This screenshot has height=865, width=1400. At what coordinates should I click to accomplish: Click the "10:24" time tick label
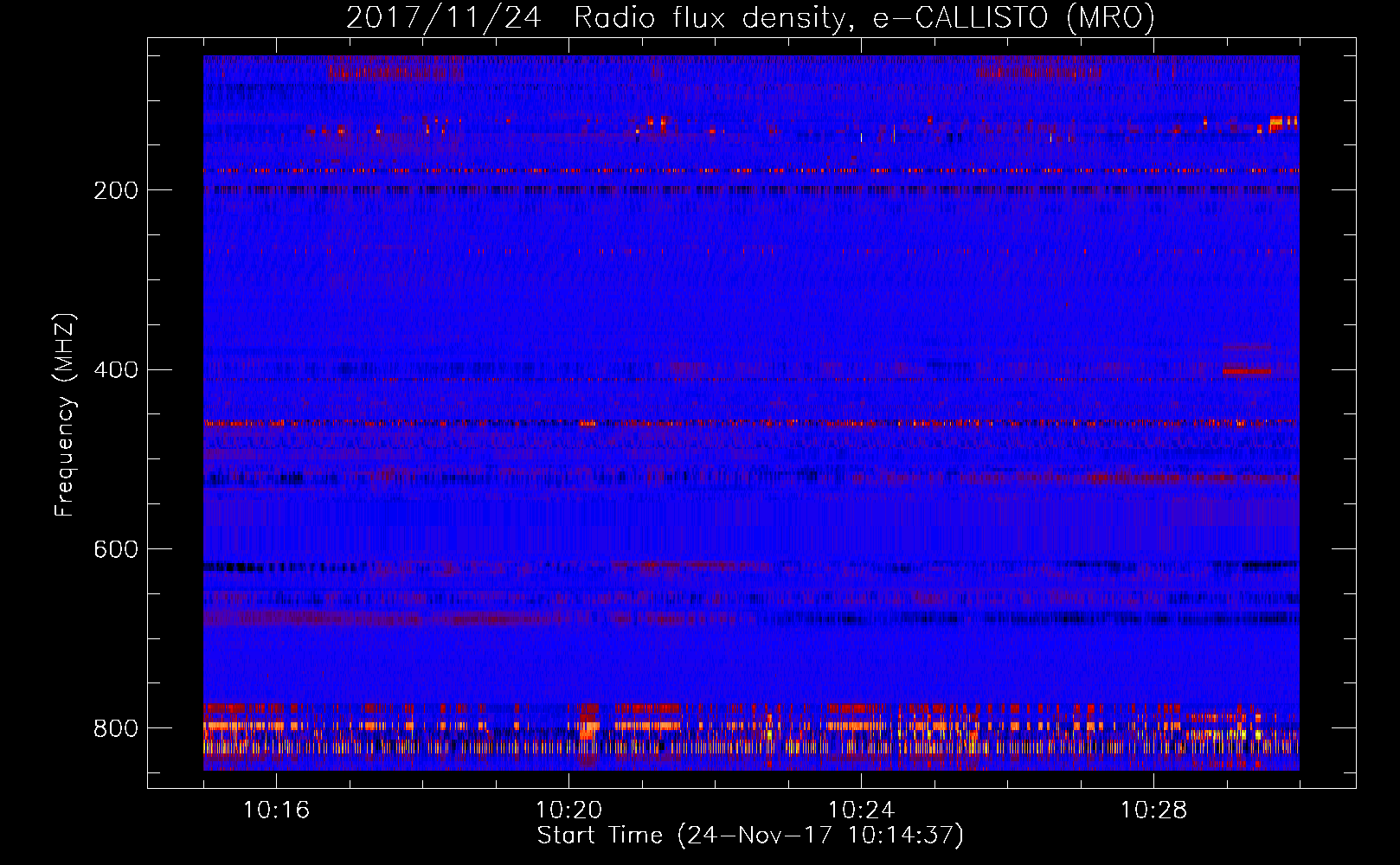861,811
